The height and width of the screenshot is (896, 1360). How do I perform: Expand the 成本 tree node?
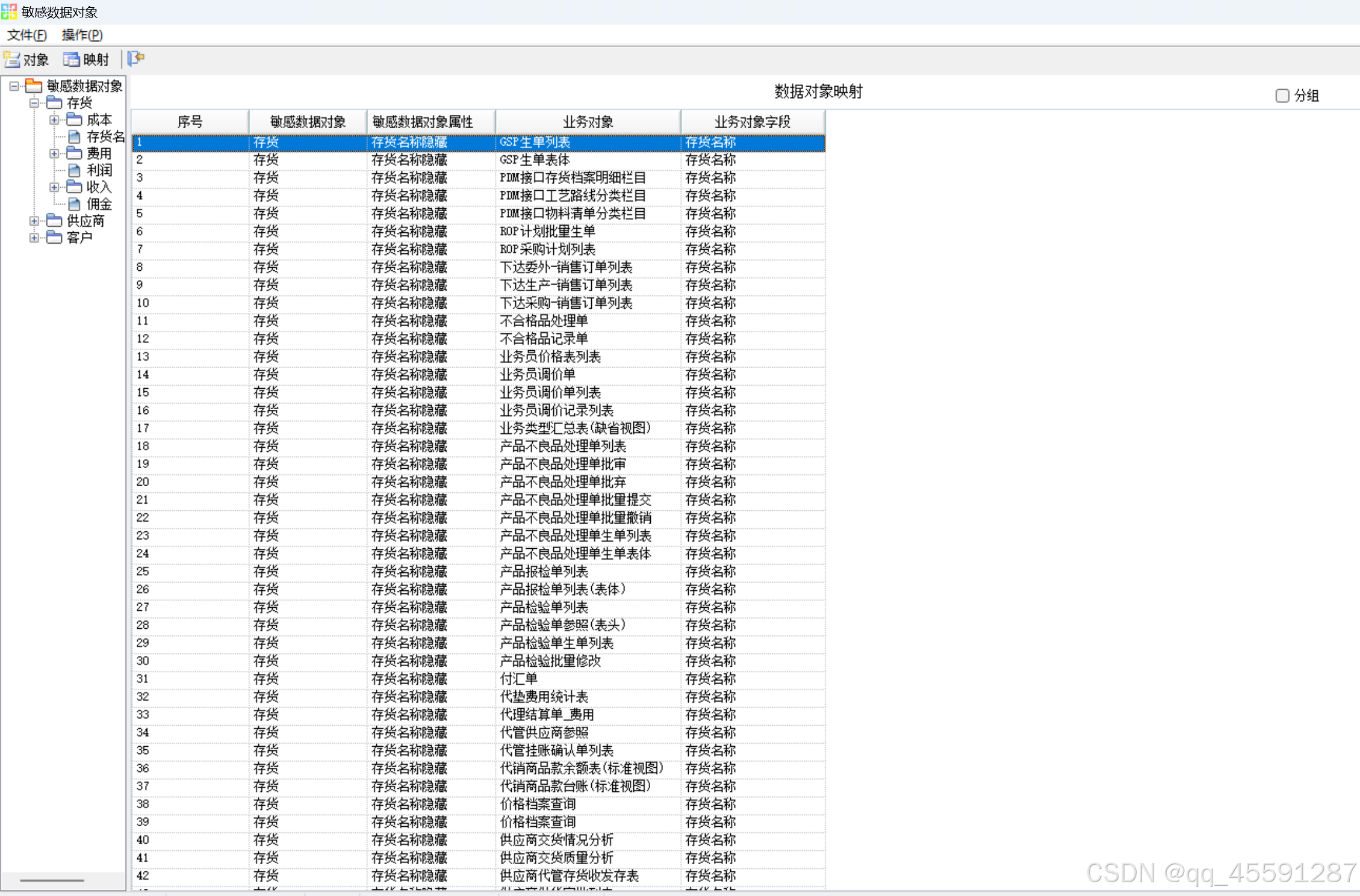tap(54, 120)
